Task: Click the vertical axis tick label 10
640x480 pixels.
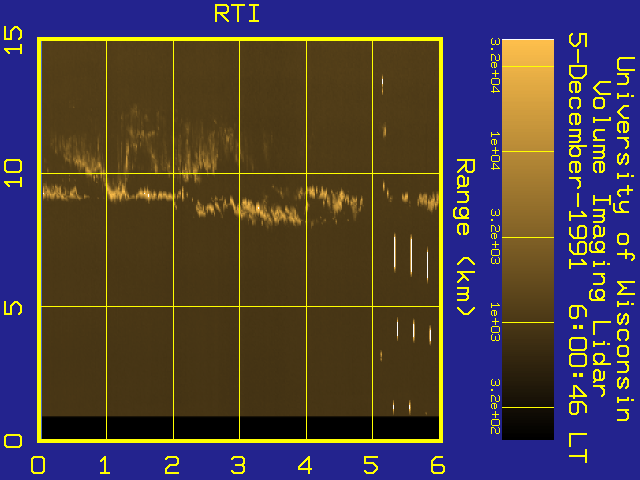Action: tap(13, 173)
